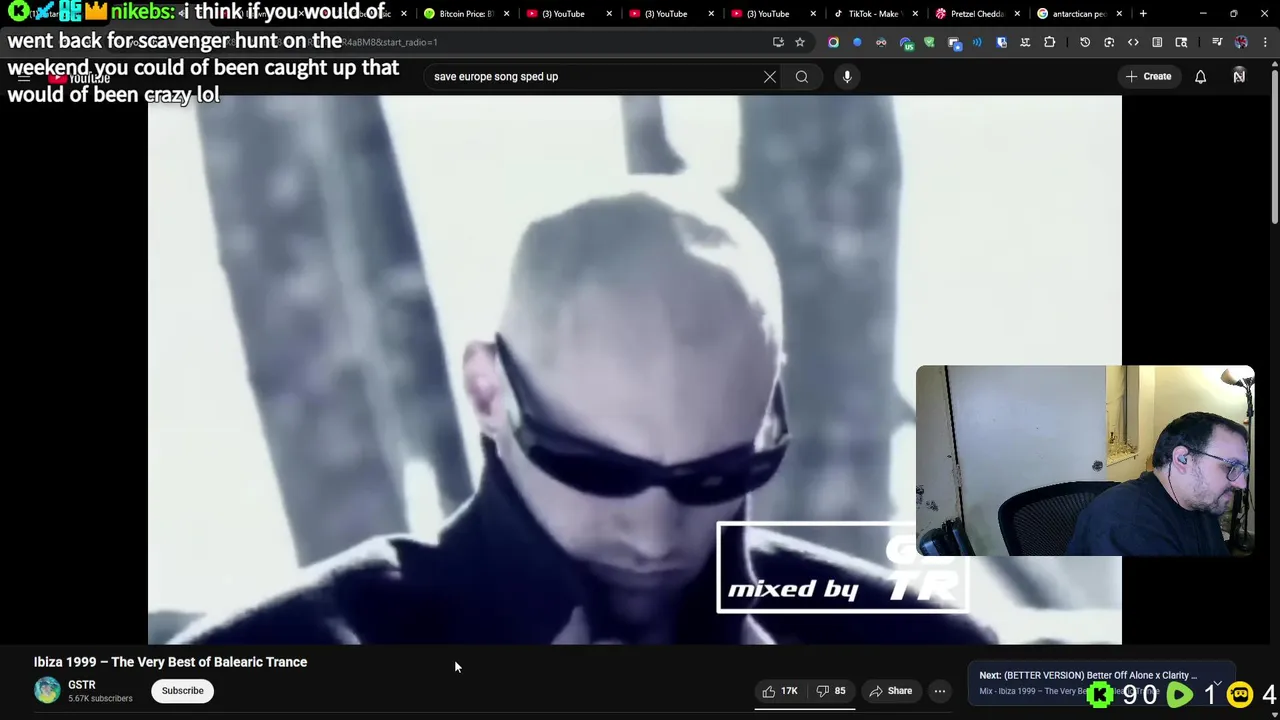Open the browser media controls icon
This screenshot has height=720, width=1280.
tap(1217, 42)
